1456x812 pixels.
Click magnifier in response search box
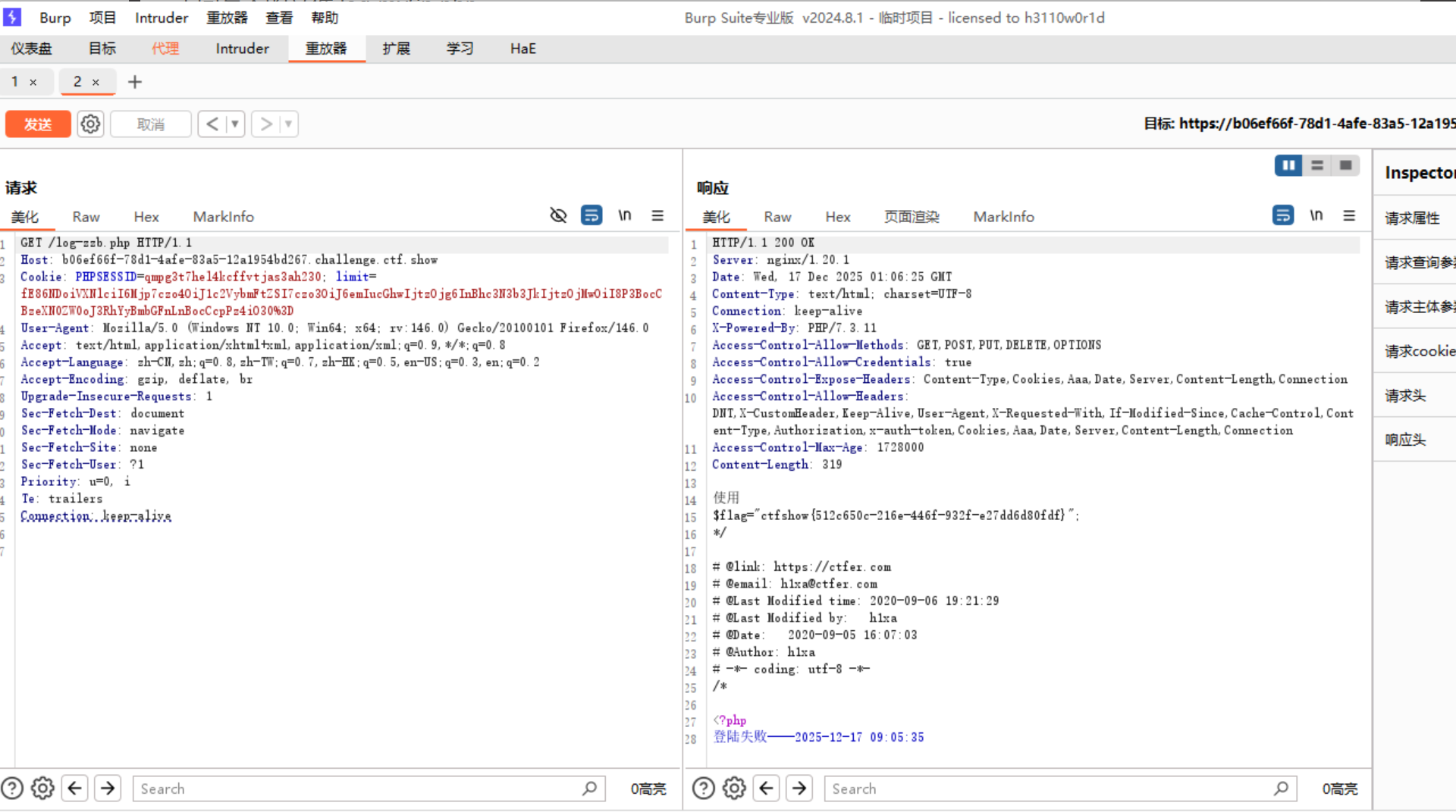1281,788
